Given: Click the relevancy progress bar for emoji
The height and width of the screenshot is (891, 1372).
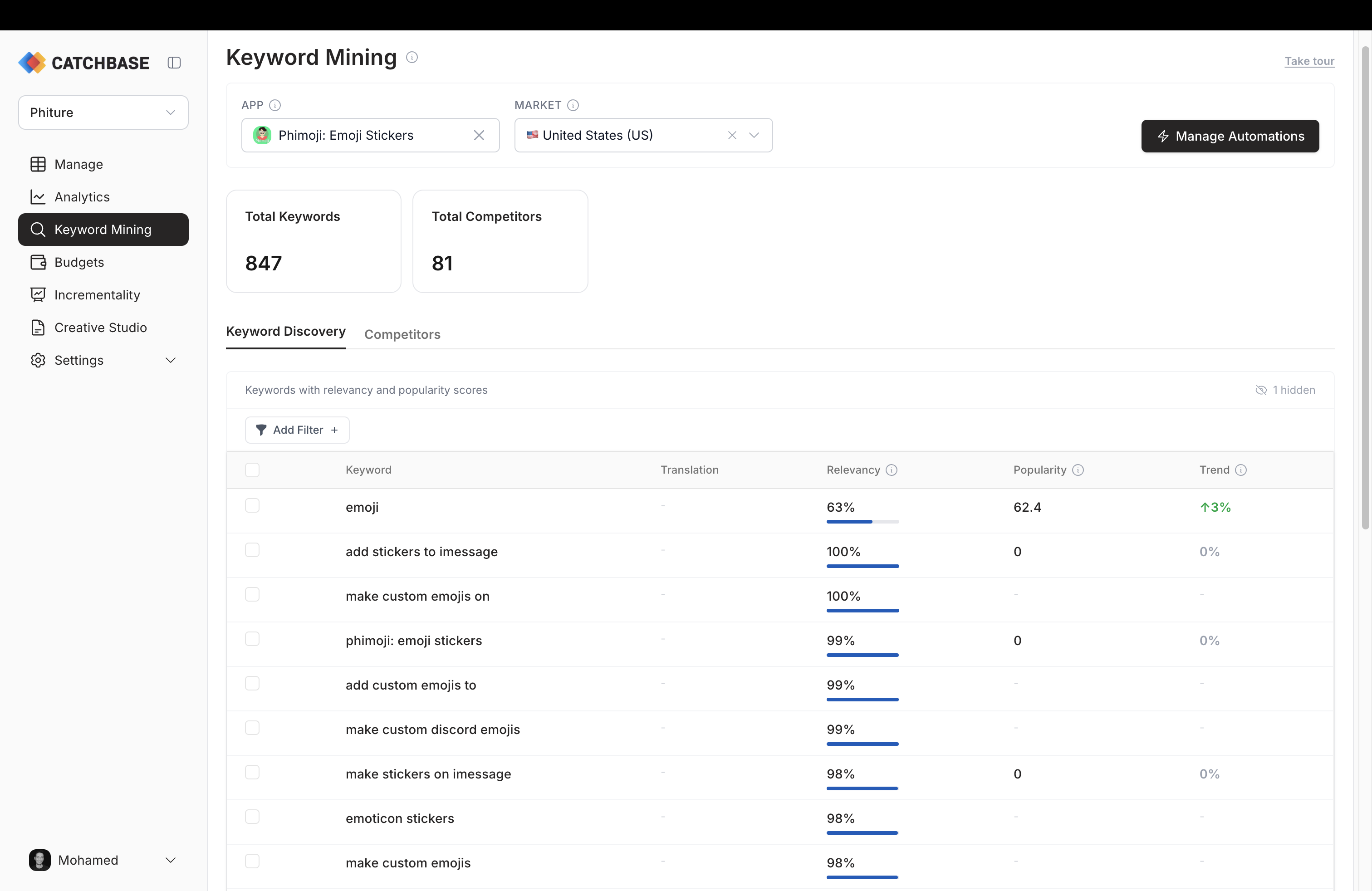Looking at the screenshot, I should (x=862, y=522).
